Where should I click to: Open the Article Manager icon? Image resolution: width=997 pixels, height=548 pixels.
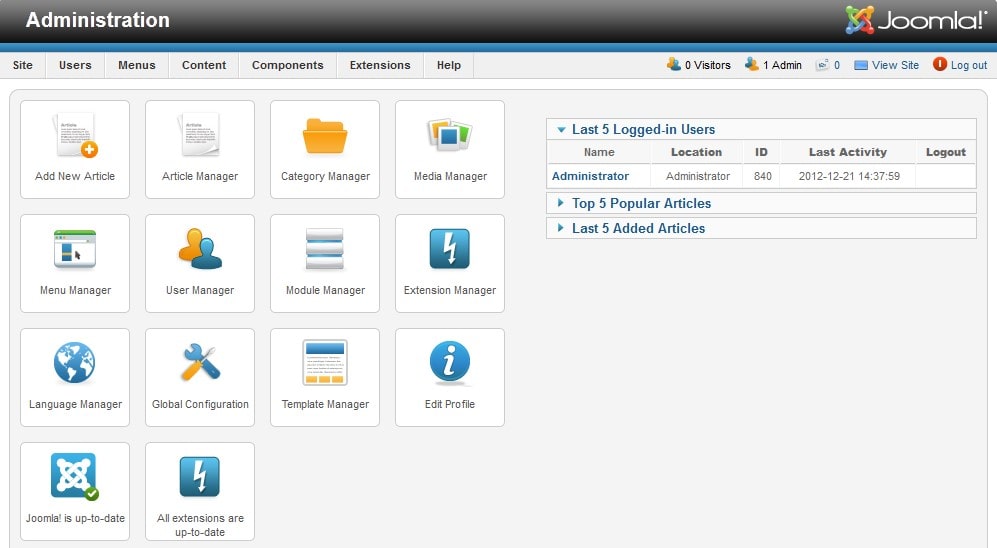pos(200,135)
